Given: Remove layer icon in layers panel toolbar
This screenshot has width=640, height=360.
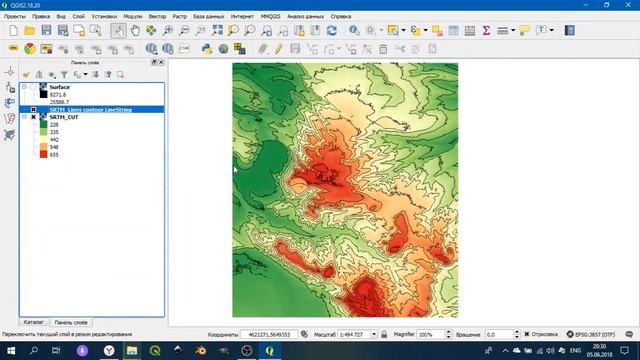Looking at the screenshot, I should click(x=120, y=75).
